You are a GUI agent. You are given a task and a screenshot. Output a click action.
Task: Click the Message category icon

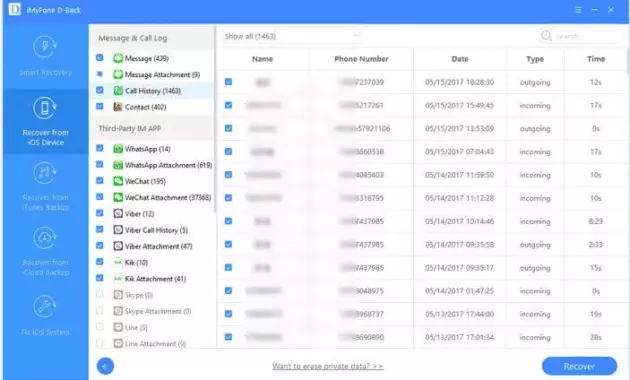pyautogui.click(x=118, y=58)
